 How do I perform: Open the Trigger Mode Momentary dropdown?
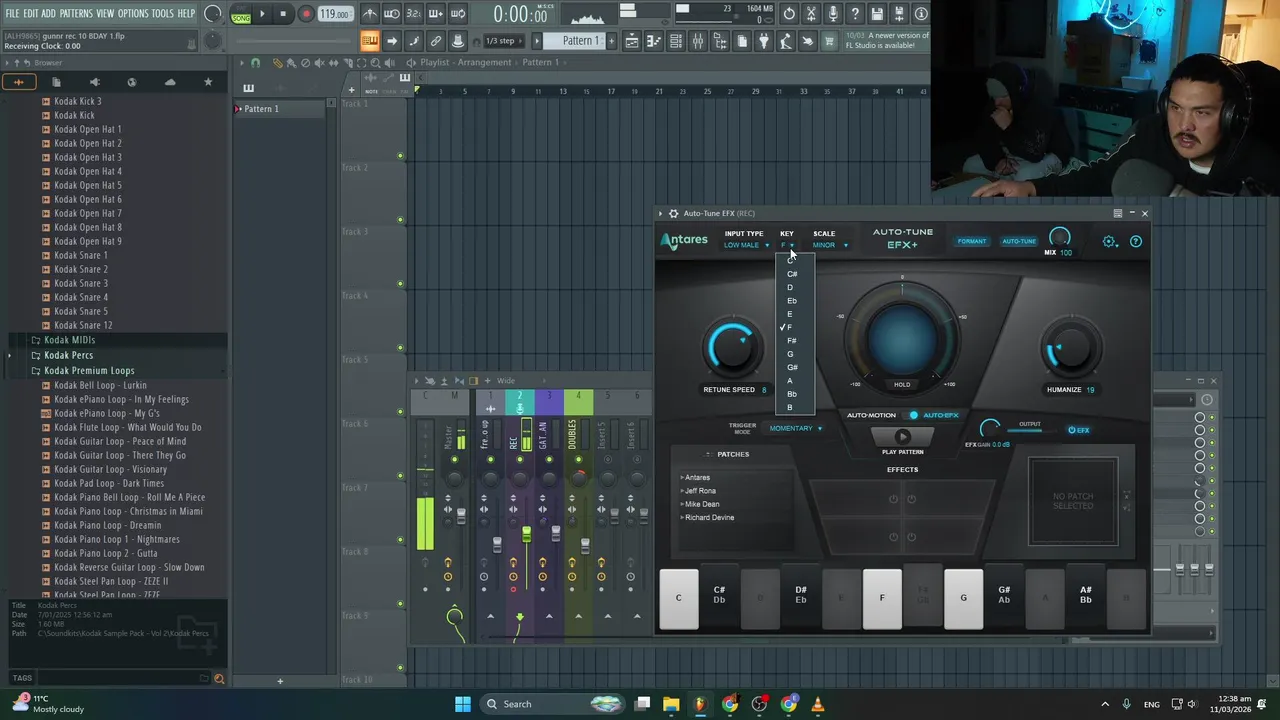tap(796, 428)
